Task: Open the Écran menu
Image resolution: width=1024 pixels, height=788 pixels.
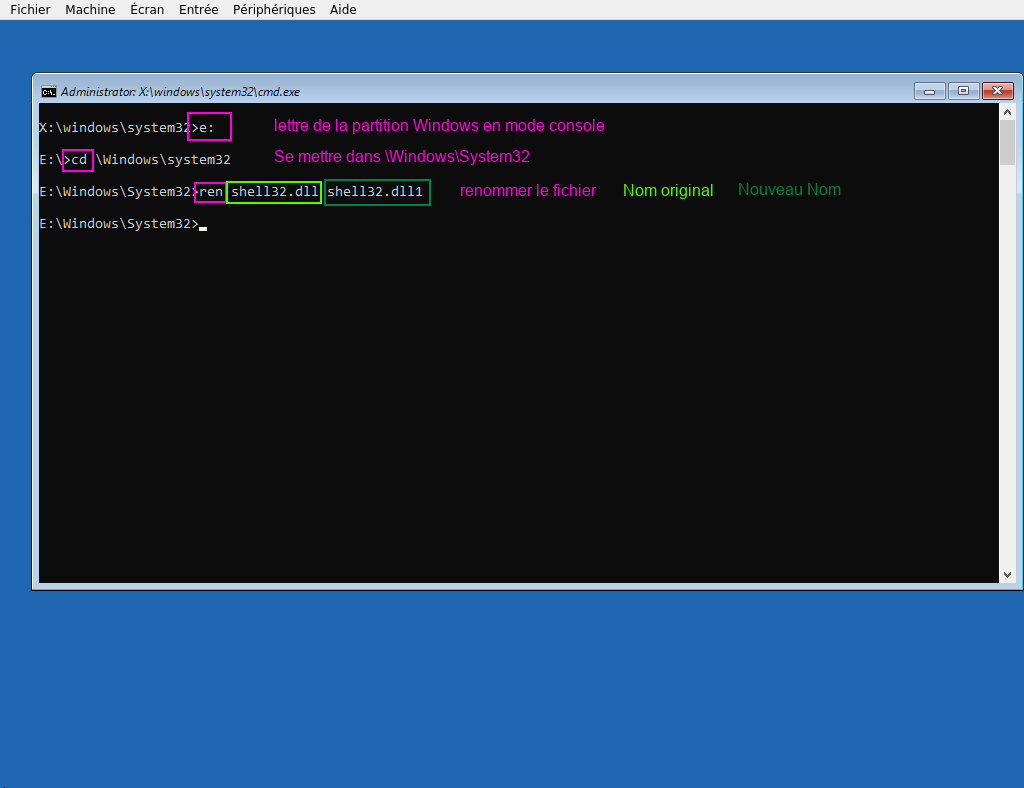Action: [147, 10]
